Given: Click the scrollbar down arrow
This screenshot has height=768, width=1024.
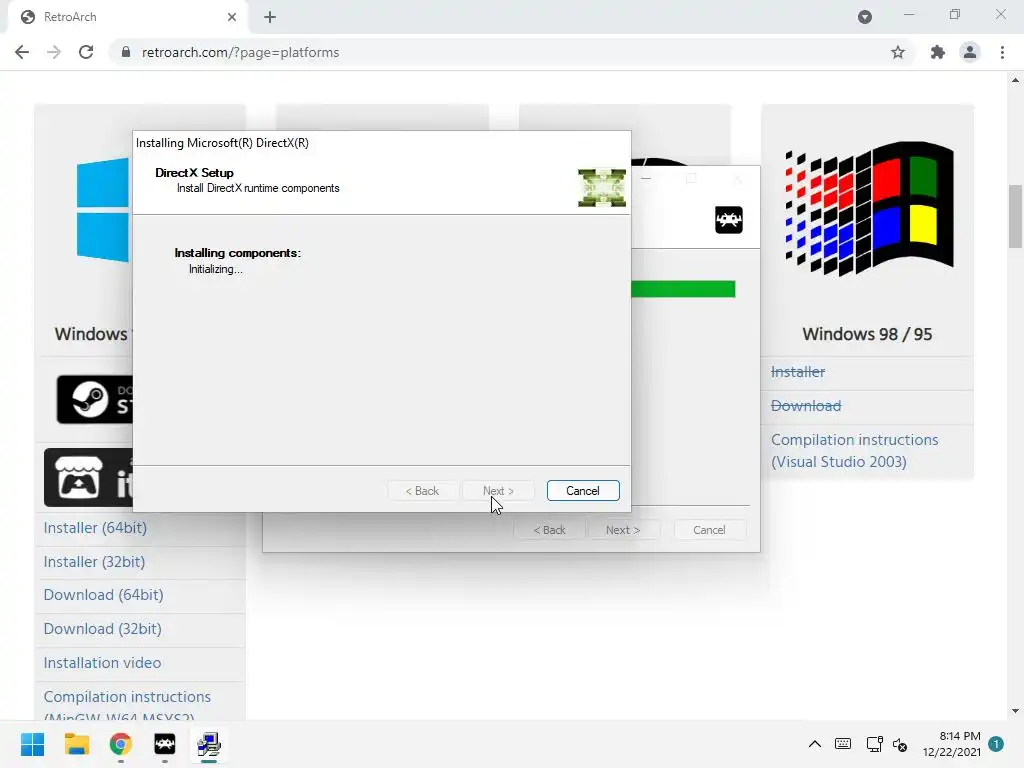Looking at the screenshot, I should [1015, 711].
